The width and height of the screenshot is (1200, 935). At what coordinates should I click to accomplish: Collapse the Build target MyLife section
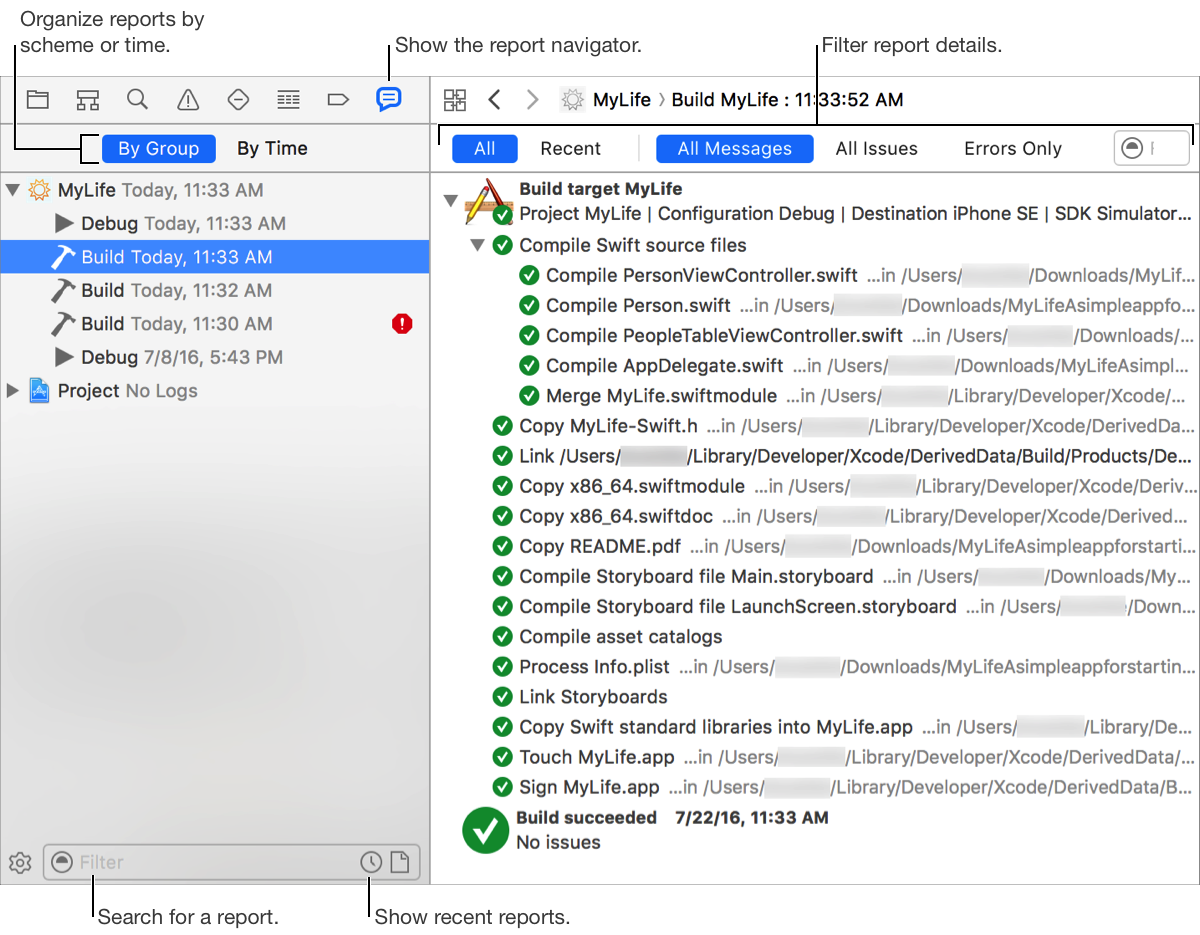(x=451, y=201)
